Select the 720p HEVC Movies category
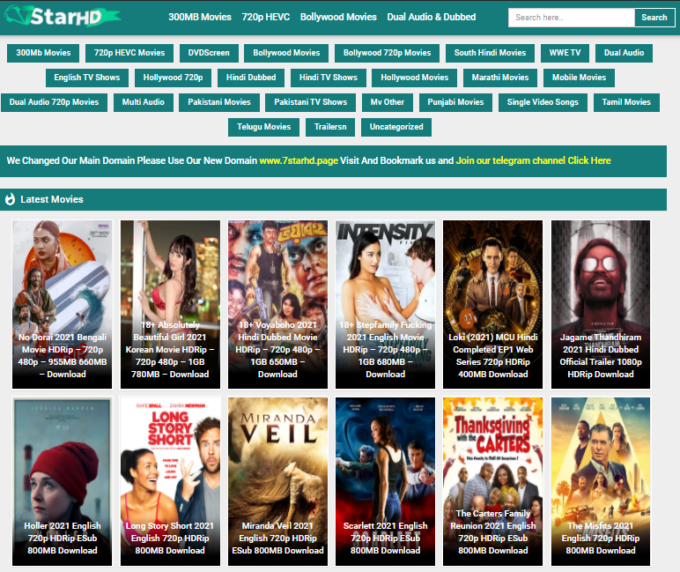This screenshot has height=572, width=680. (x=129, y=53)
